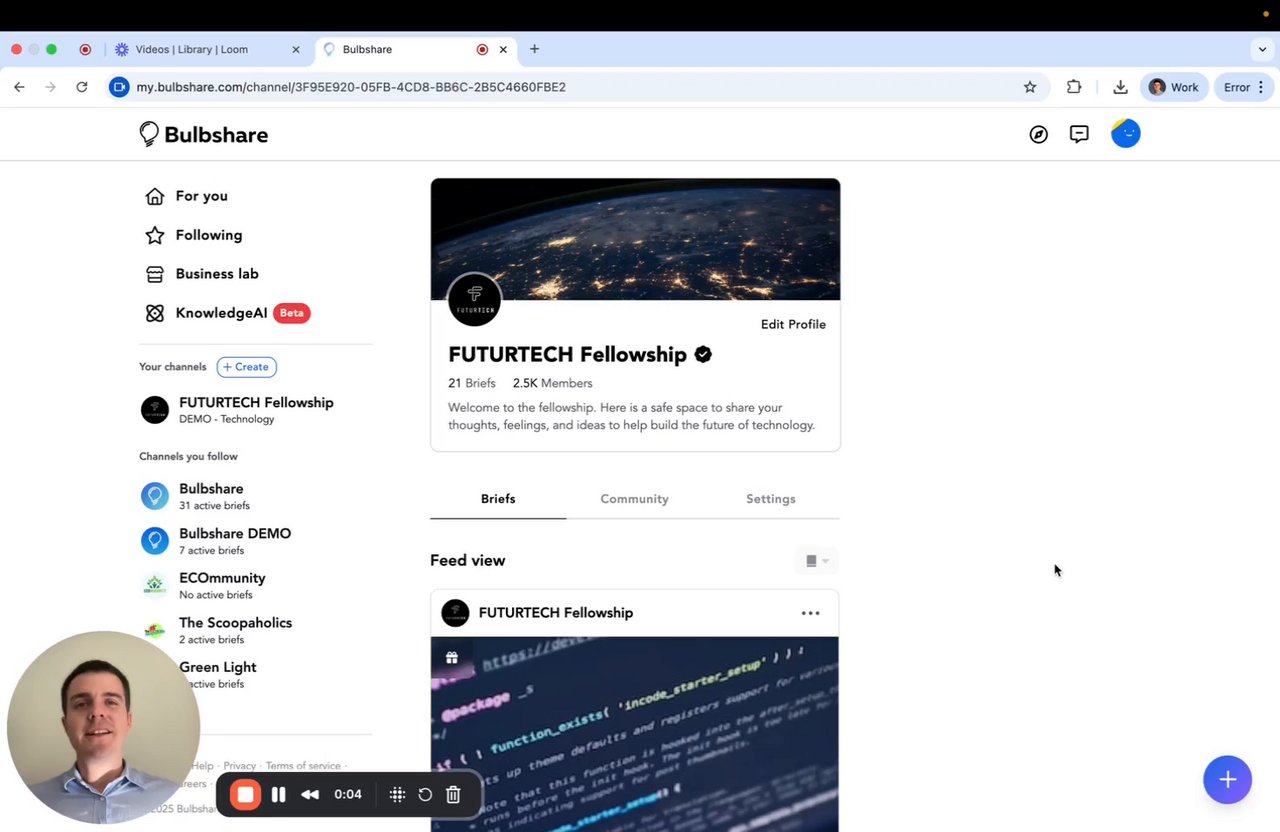Open FUTURTECH Fellowship in Your channels

(237, 409)
